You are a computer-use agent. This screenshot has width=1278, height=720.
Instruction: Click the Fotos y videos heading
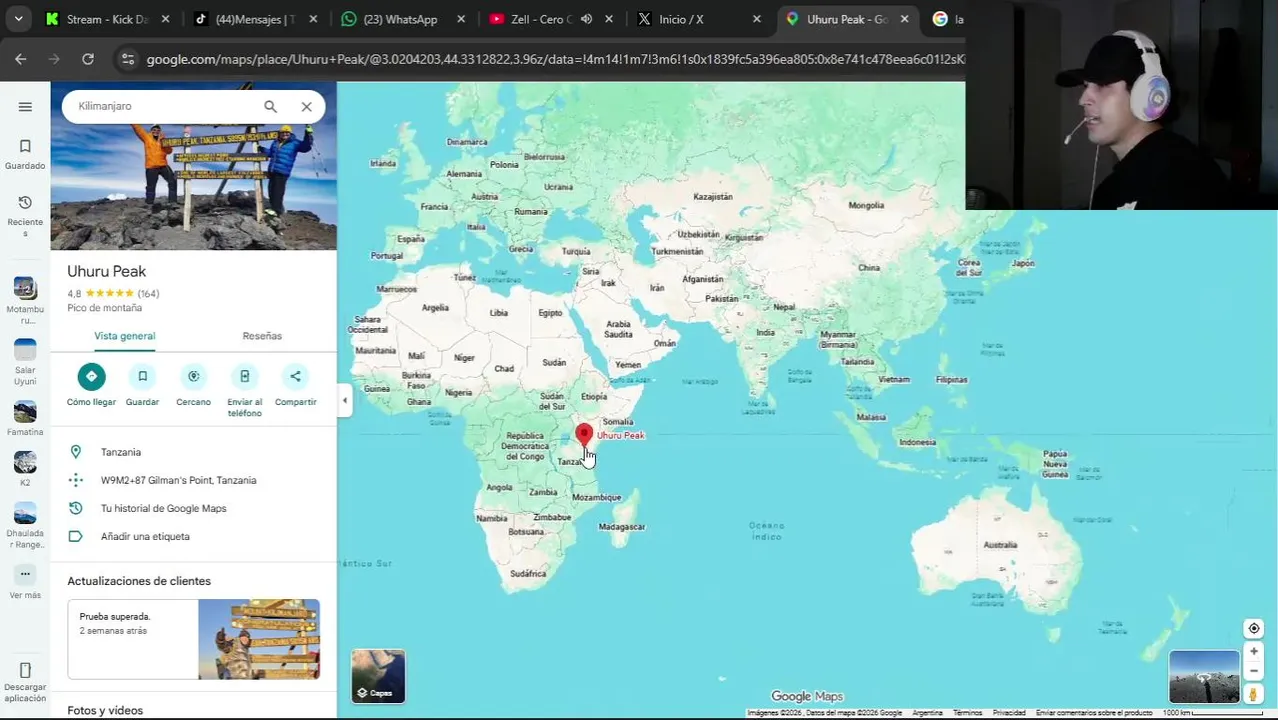coord(105,710)
